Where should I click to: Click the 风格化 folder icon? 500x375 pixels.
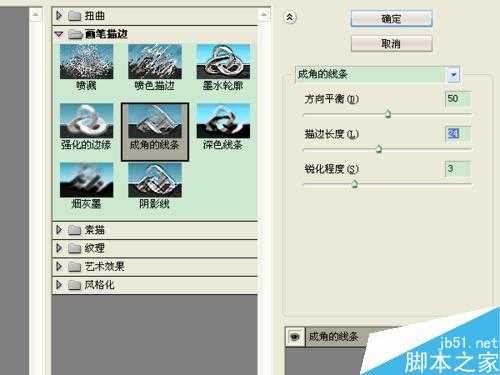coord(75,285)
